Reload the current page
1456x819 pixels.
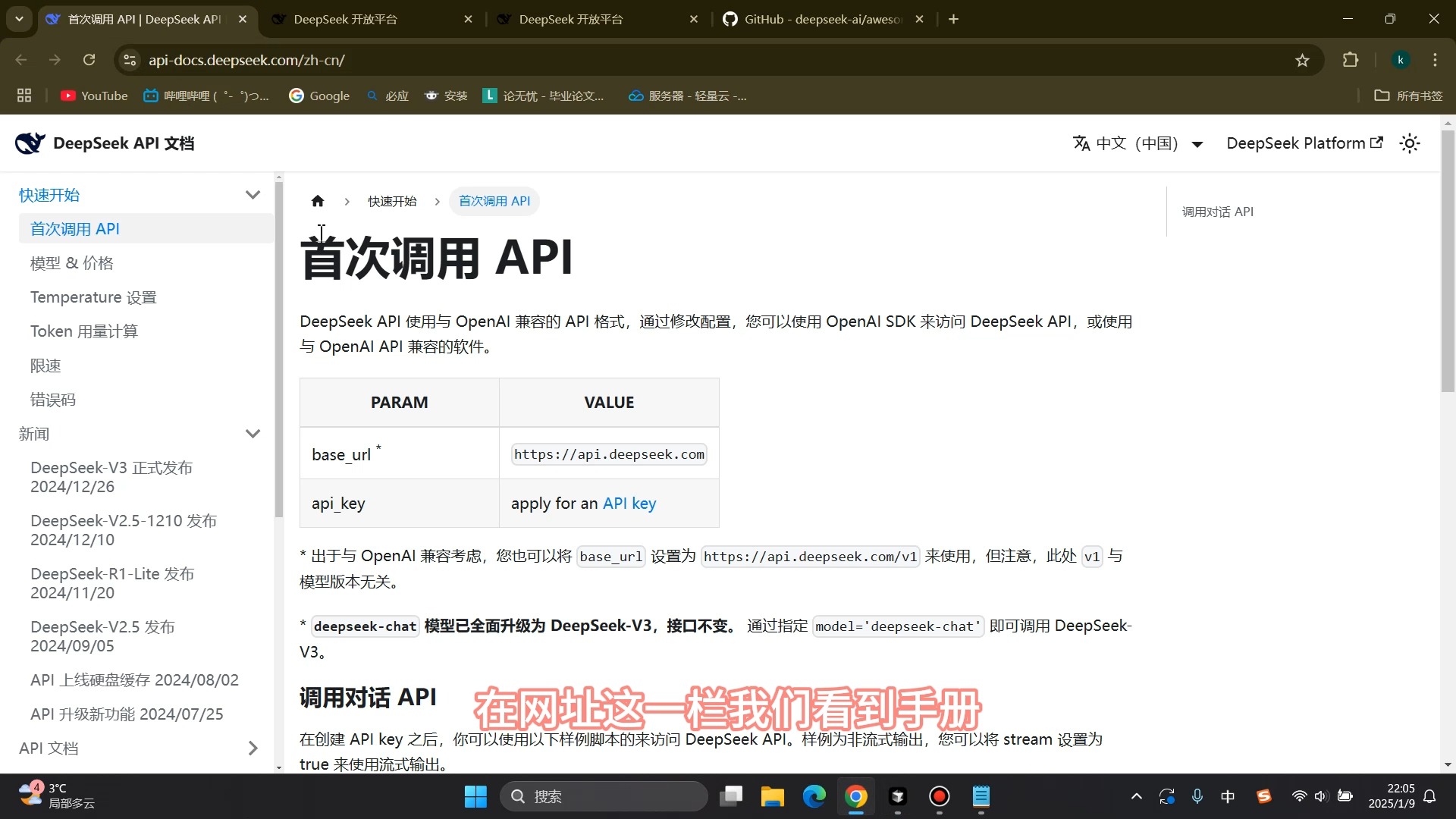point(89,60)
